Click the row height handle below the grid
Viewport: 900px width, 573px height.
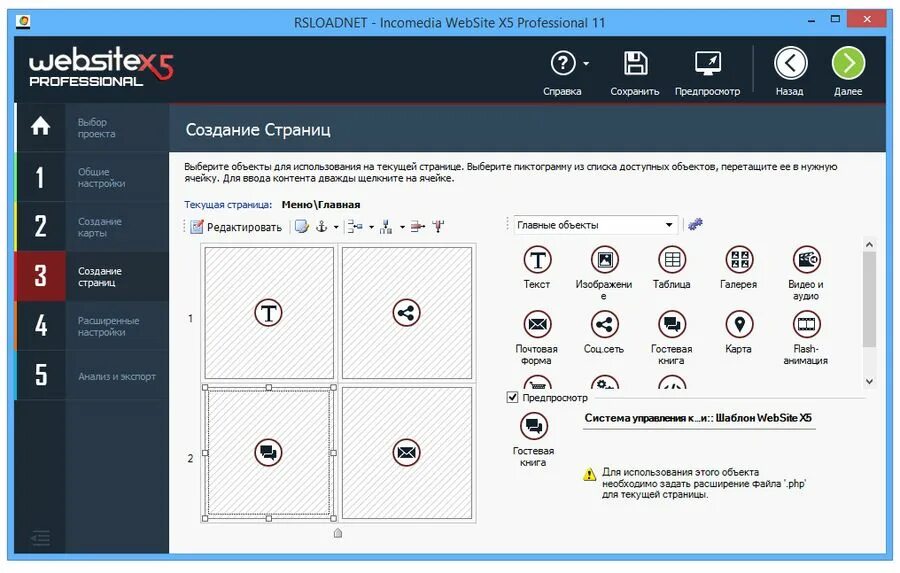pos(338,533)
